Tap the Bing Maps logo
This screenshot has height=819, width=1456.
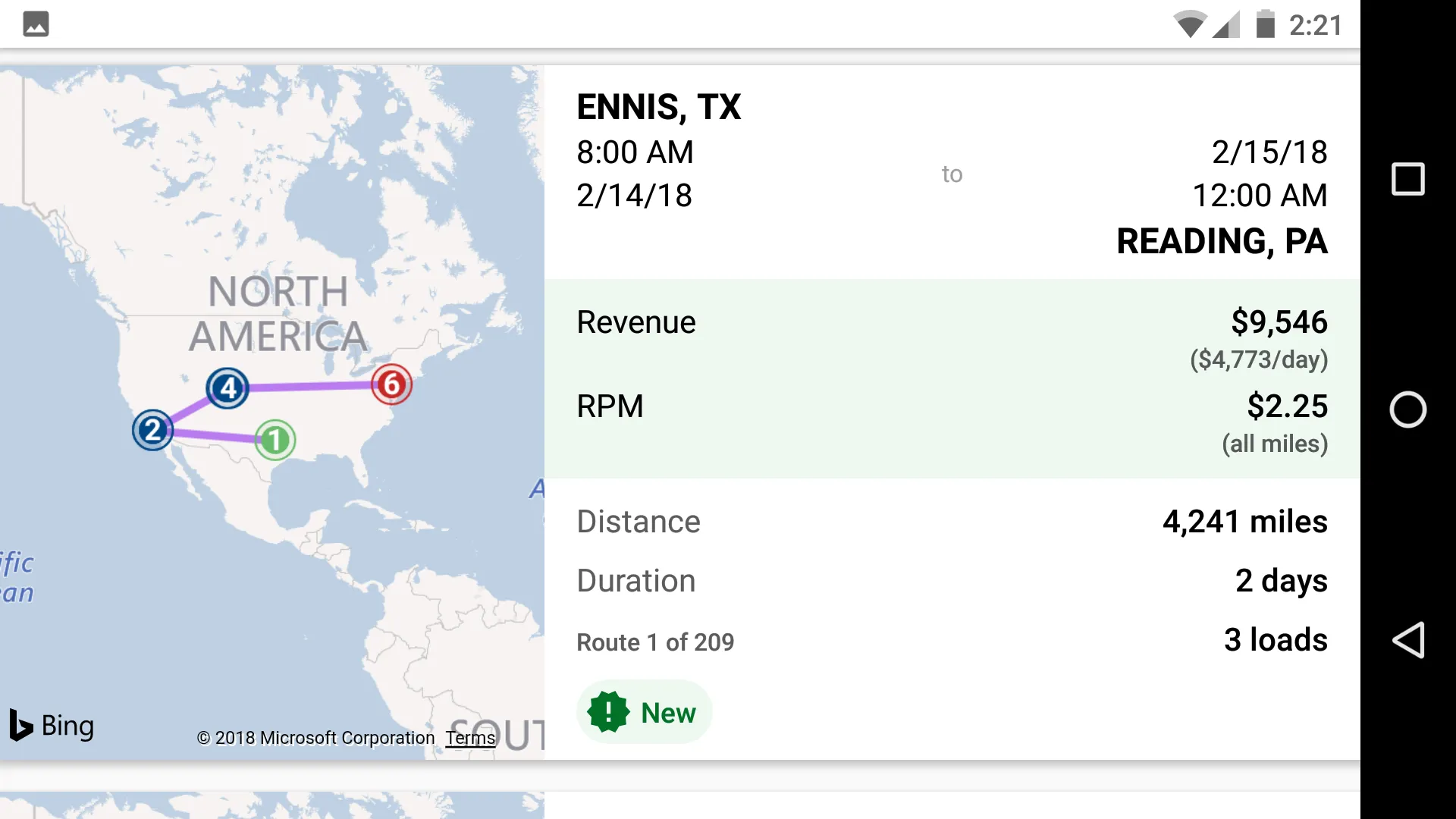[x=50, y=724]
